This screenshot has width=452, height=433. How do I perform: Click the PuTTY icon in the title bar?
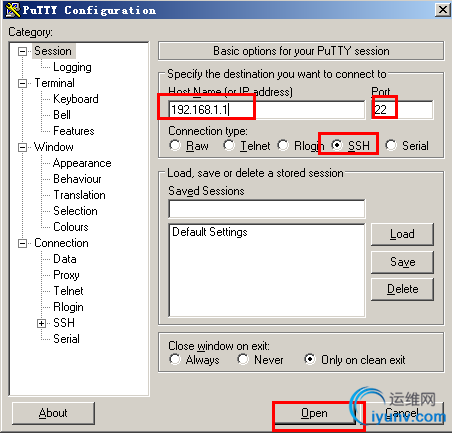[x=13, y=10]
